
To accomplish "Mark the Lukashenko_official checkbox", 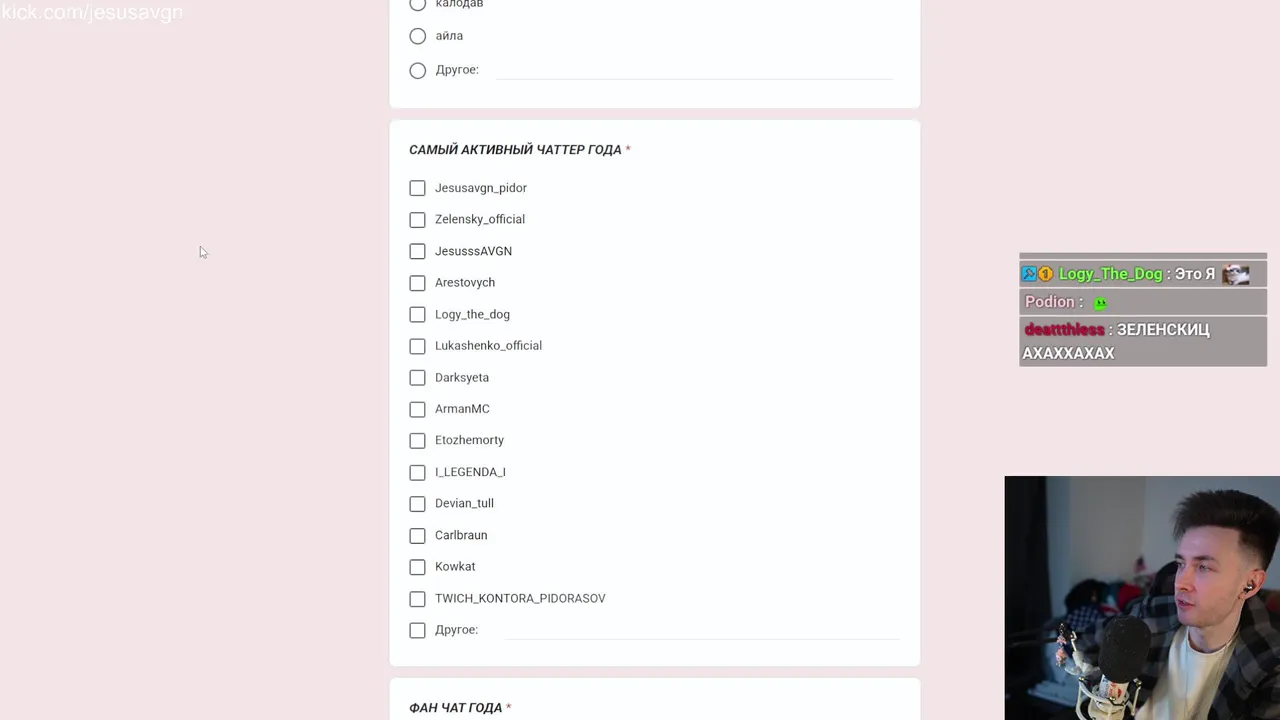I will (417, 346).
